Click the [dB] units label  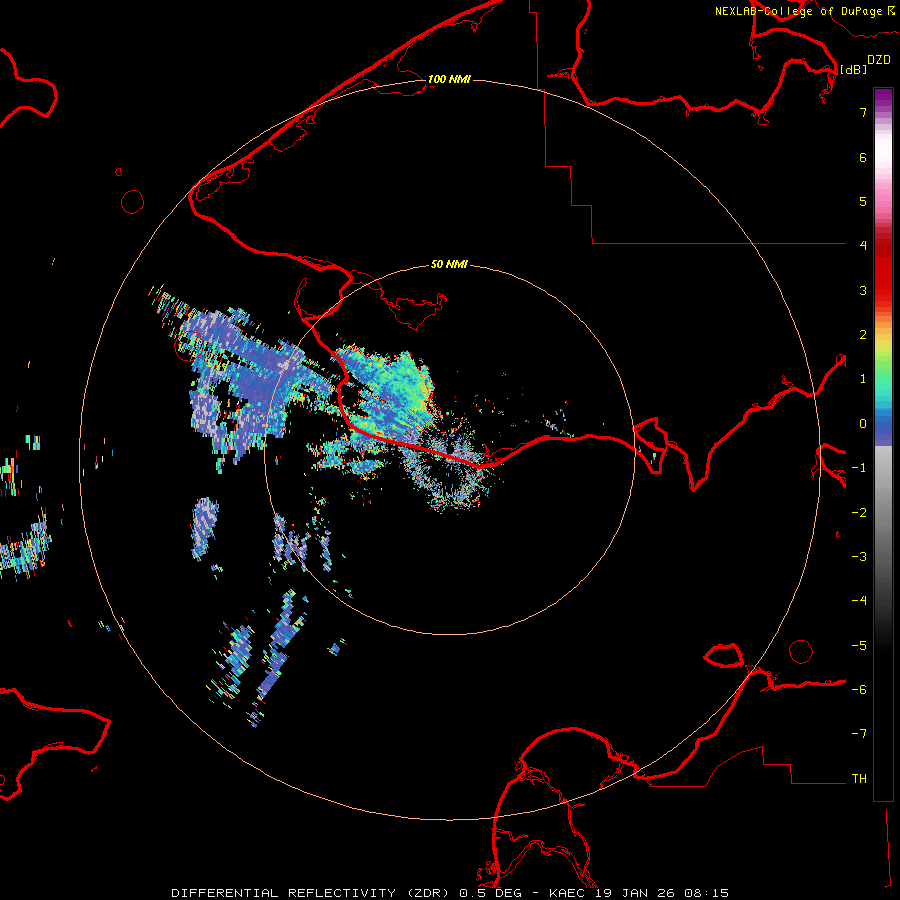854,69
